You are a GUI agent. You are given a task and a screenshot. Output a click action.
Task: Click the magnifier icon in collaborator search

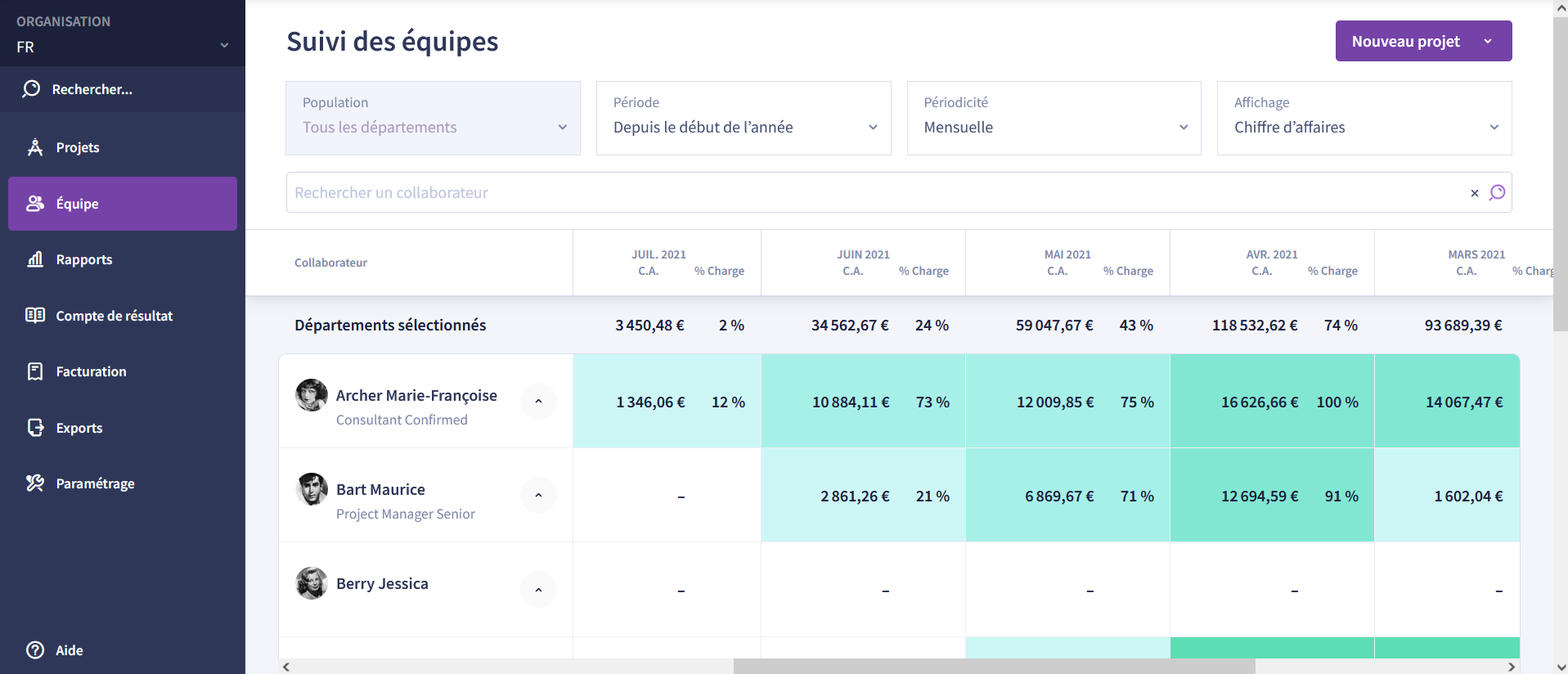click(1497, 192)
